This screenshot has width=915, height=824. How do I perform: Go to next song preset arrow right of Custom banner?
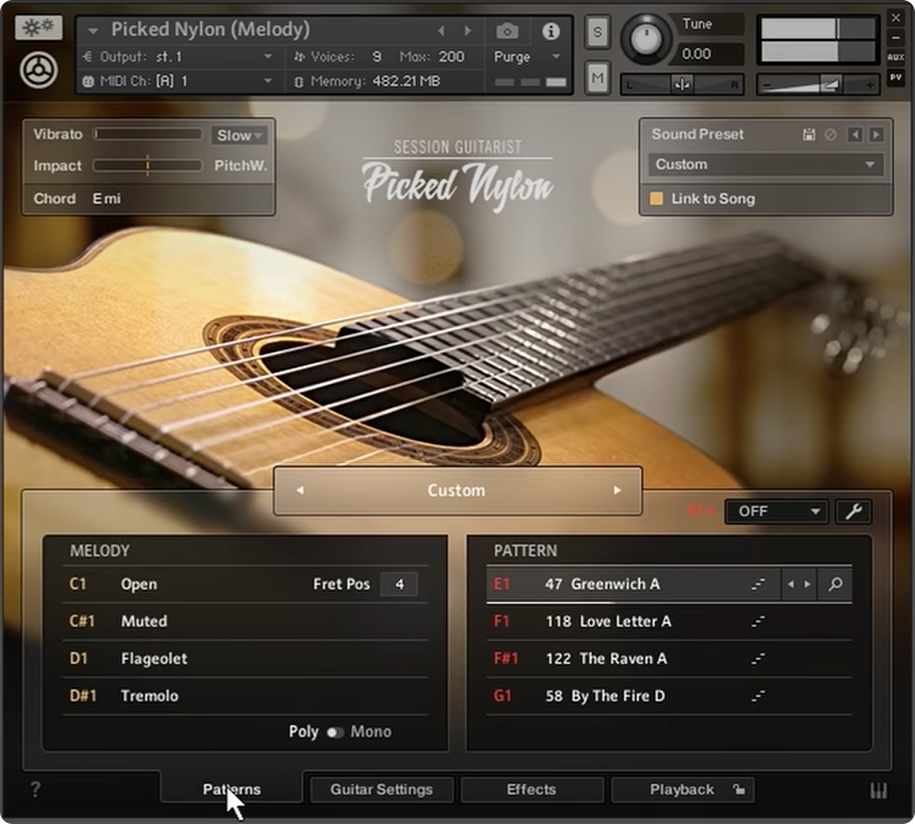(617, 490)
